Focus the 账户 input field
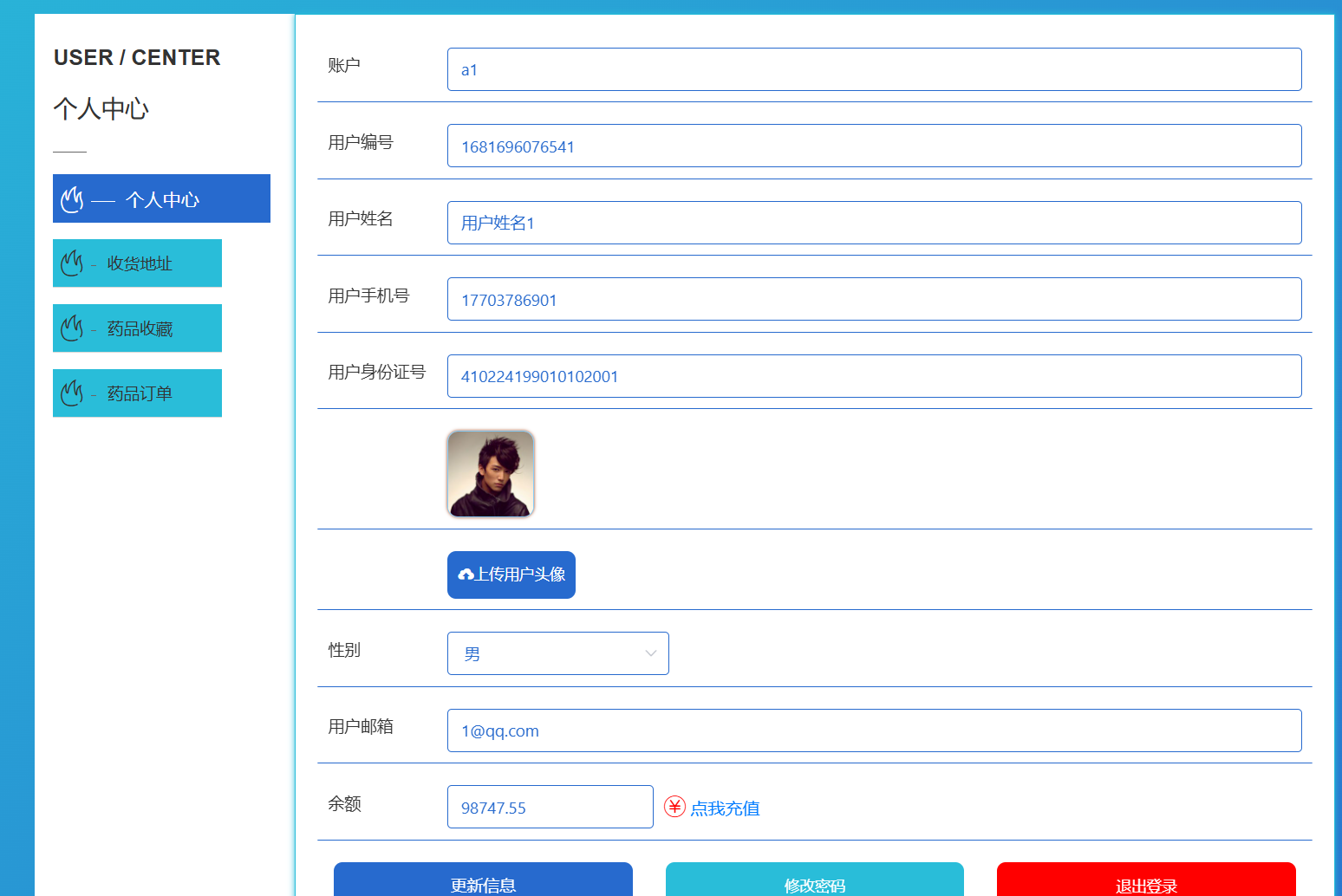 point(875,69)
